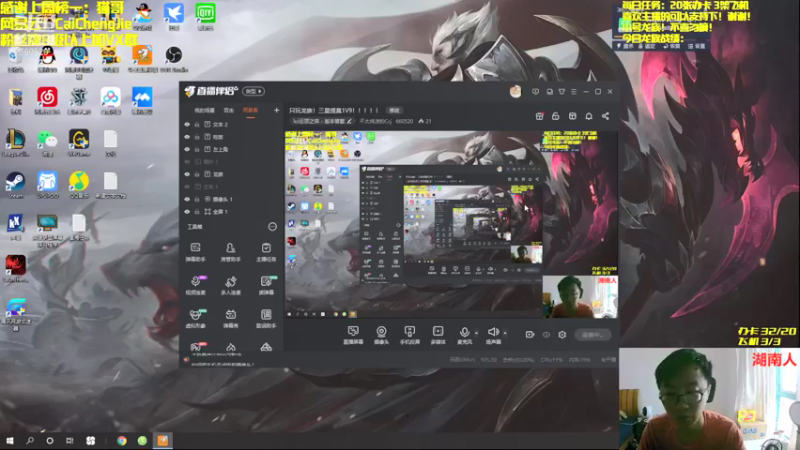800x450 pixels.
Task: Edit the game category via the pencil
Action: pyautogui.click(x=349, y=121)
